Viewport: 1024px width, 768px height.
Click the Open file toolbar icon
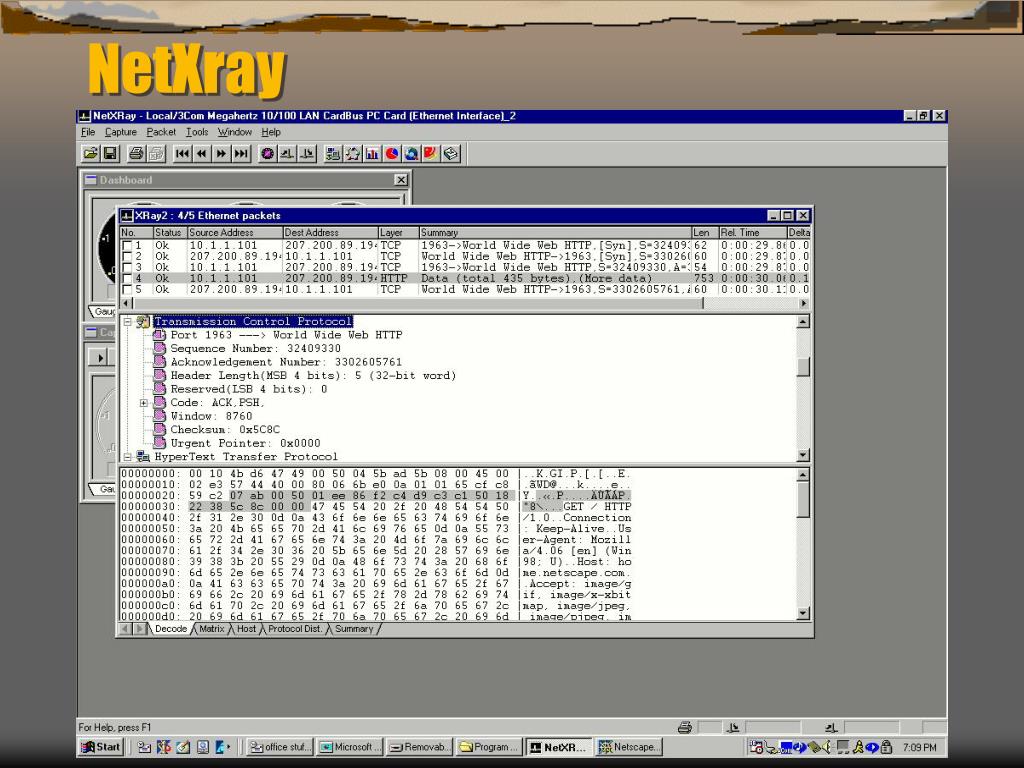[x=90, y=153]
